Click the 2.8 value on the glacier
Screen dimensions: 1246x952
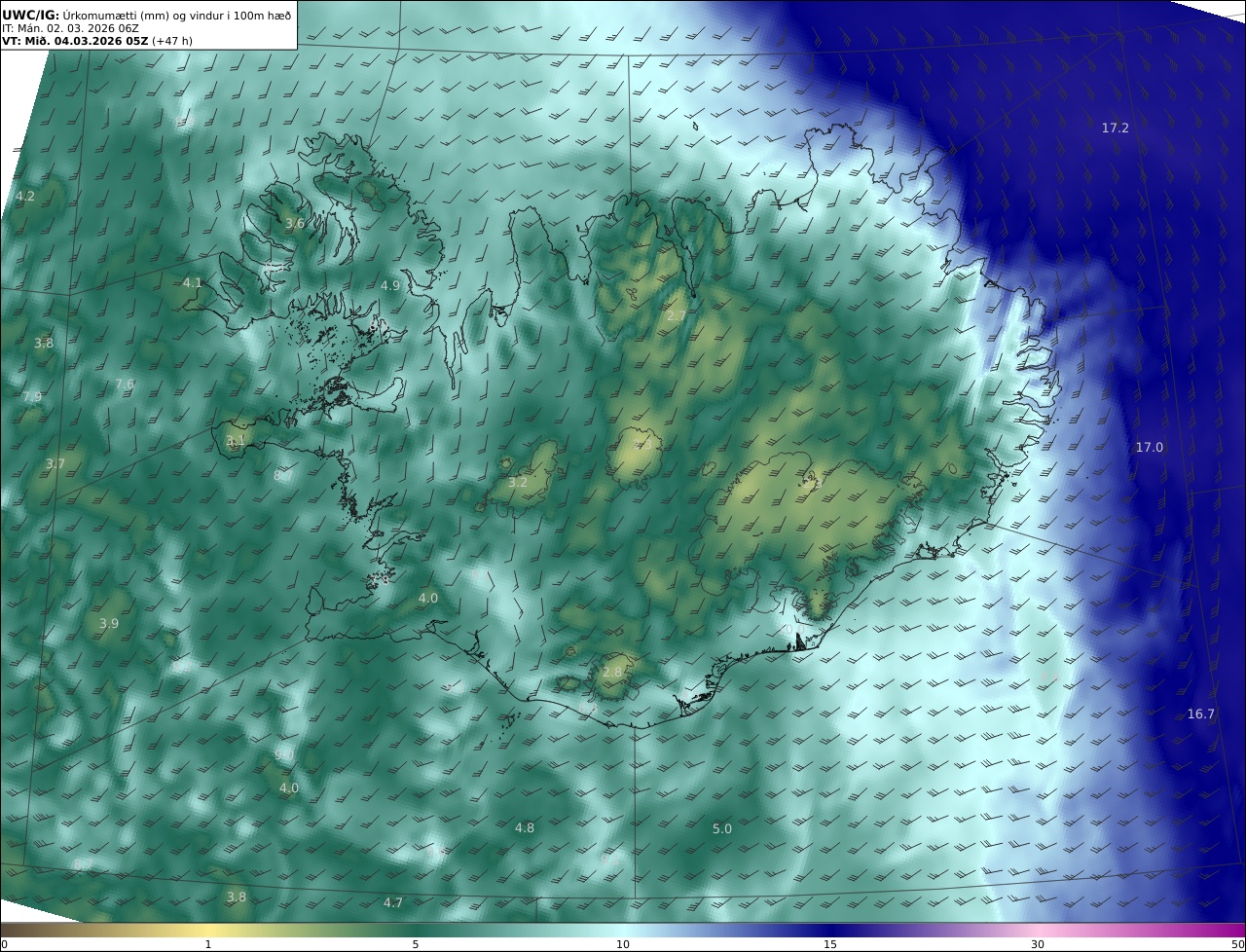click(x=612, y=672)
